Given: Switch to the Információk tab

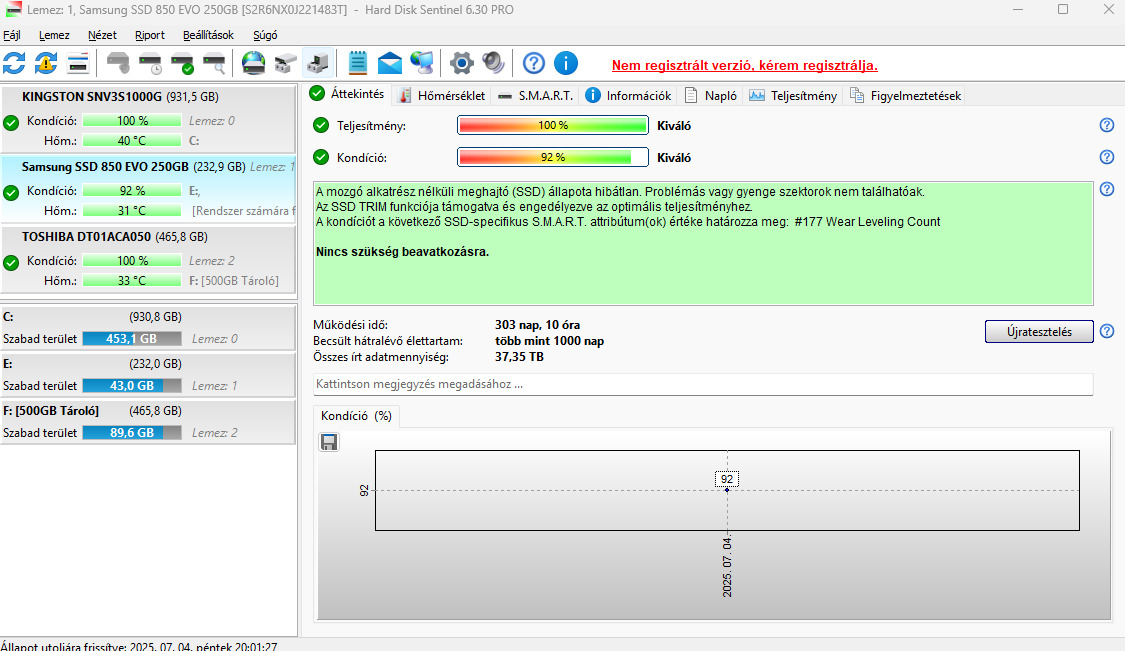Looking at the screenshot, I should (x=629, y=95).
